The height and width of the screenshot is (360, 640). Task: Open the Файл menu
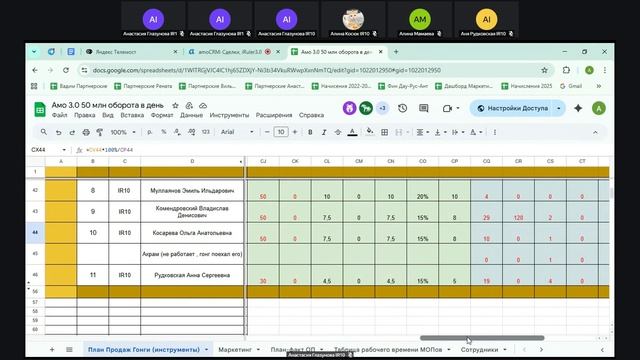point(60,115)
